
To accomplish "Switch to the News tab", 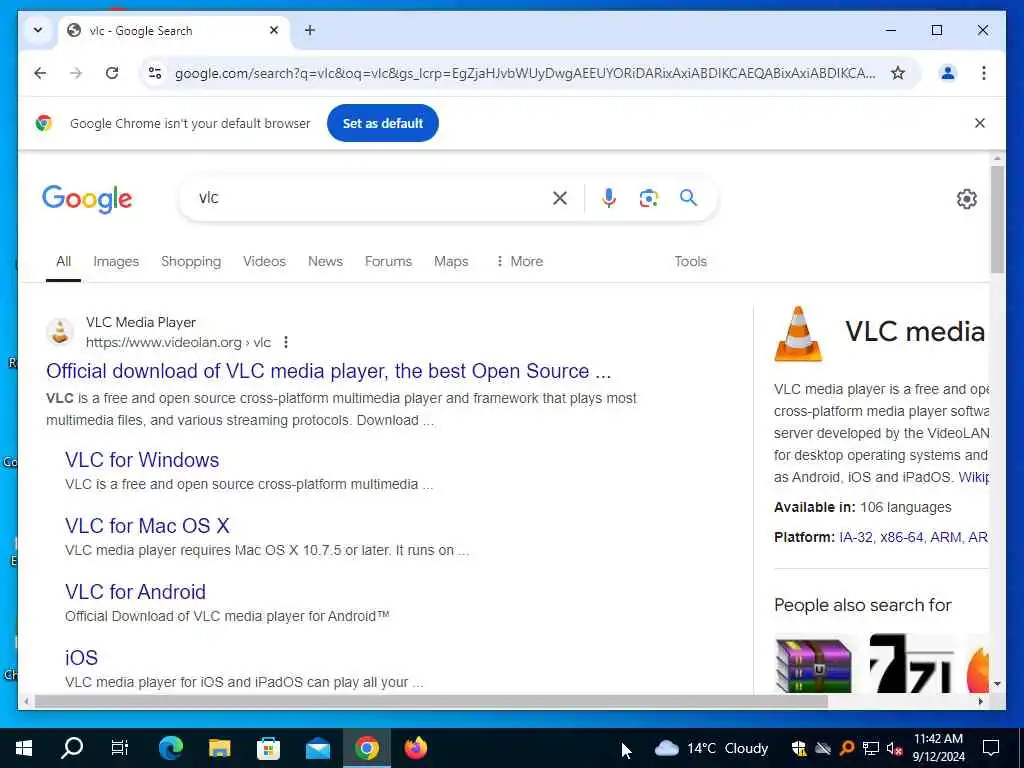I will click(325, 261).
